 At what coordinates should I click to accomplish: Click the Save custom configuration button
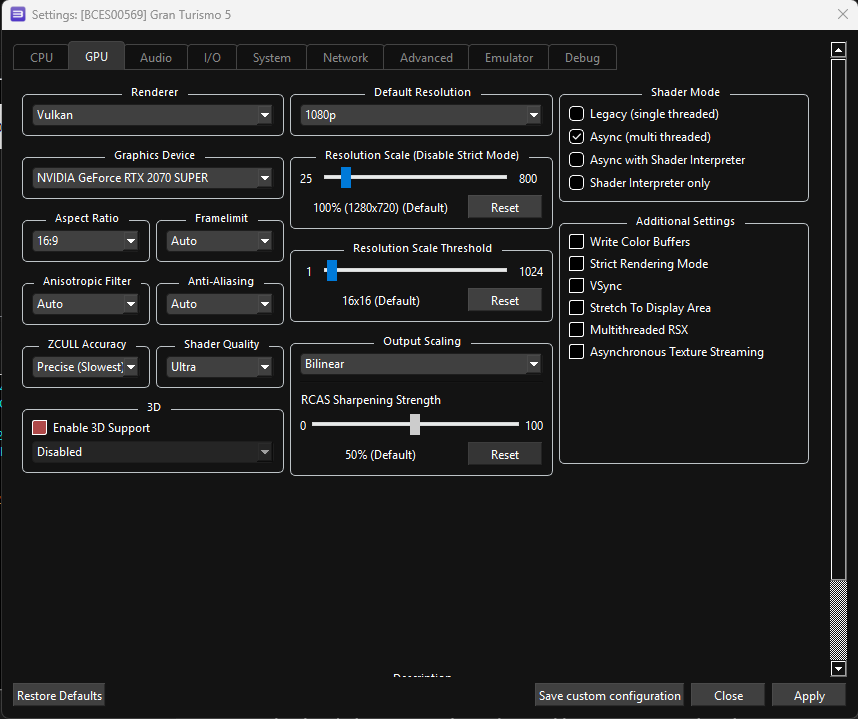point(609,696)
